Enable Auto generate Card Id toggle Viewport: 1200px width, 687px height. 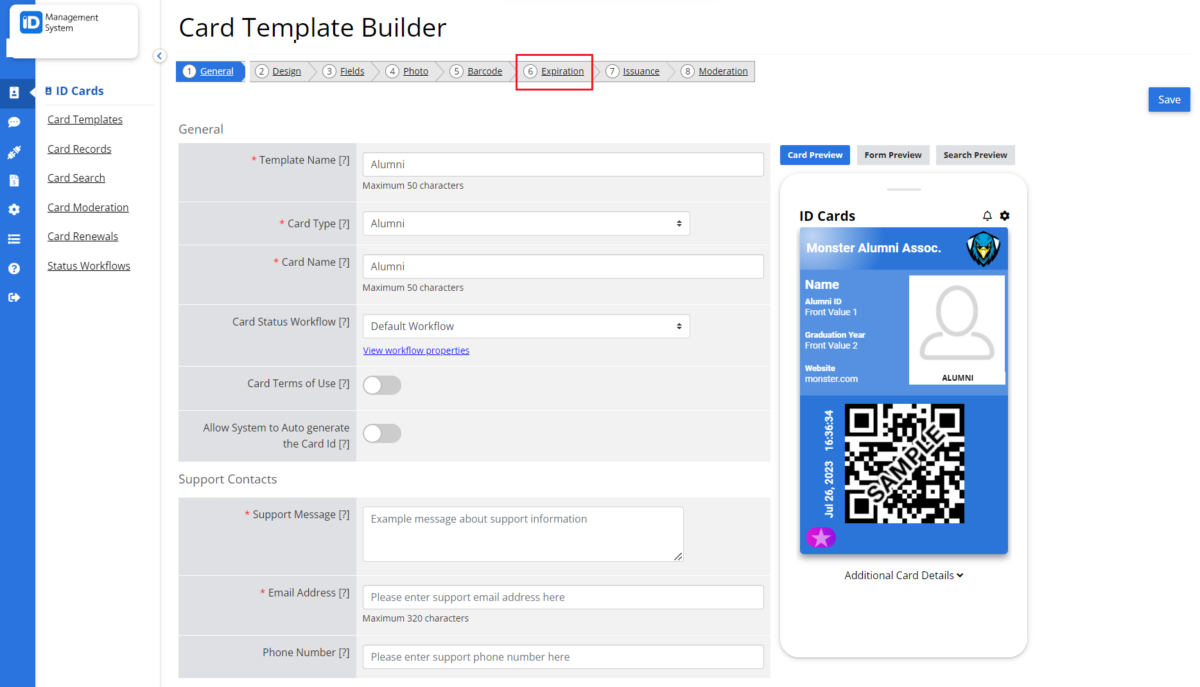(381, 433)
